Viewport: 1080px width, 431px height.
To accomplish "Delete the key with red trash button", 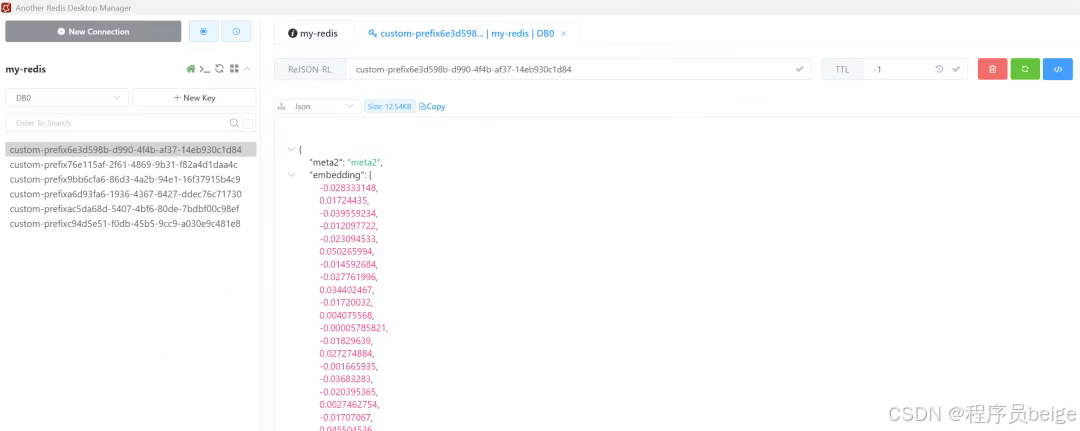I will 993,70.
